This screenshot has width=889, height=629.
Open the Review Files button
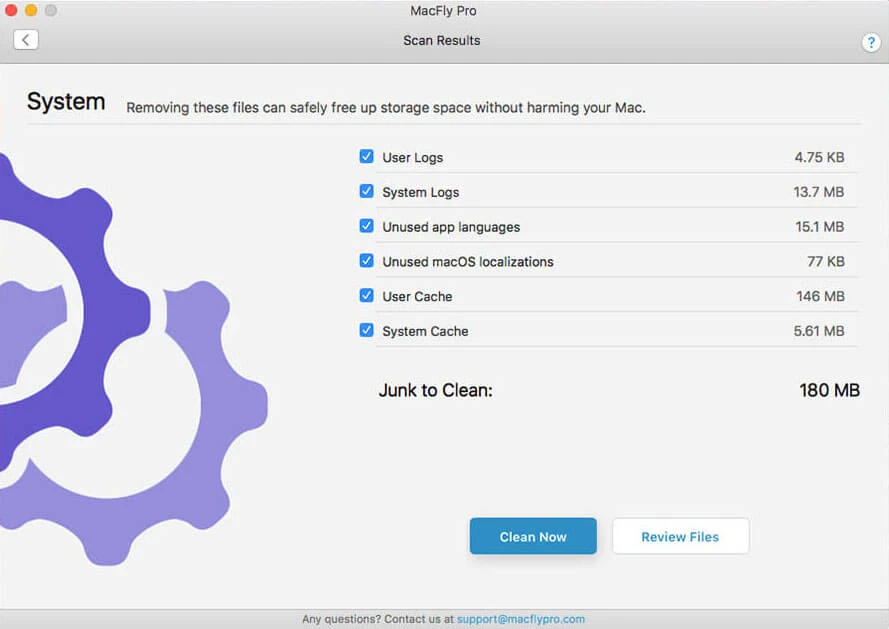680,536
